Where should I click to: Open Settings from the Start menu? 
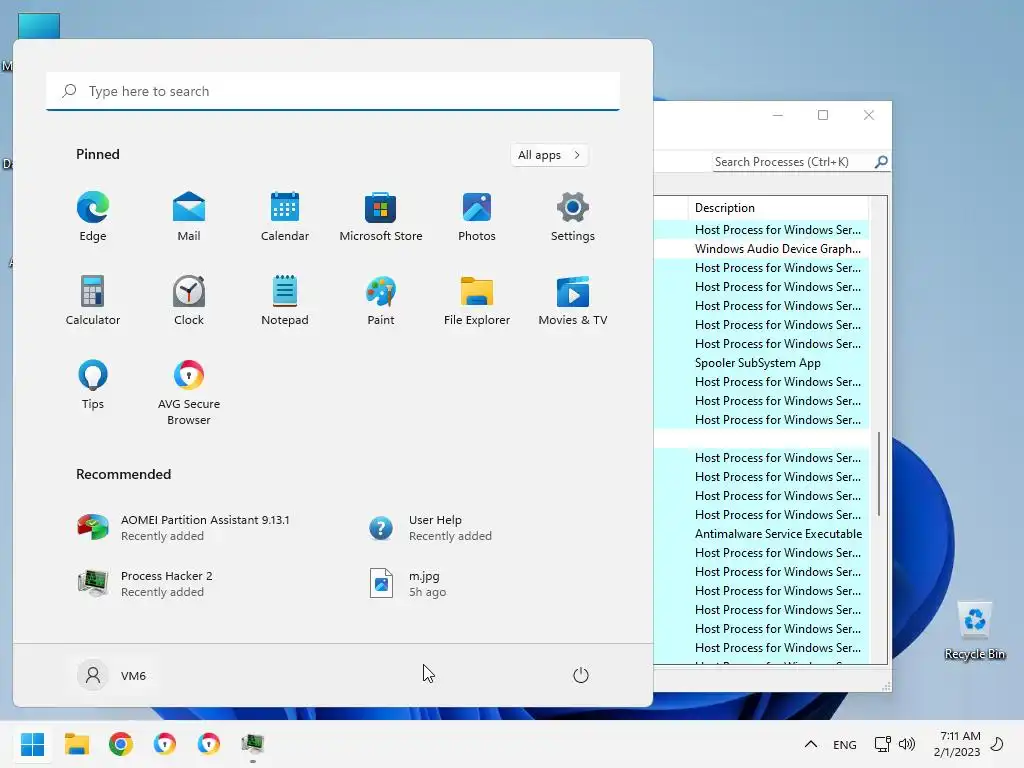tap(573, 216)
